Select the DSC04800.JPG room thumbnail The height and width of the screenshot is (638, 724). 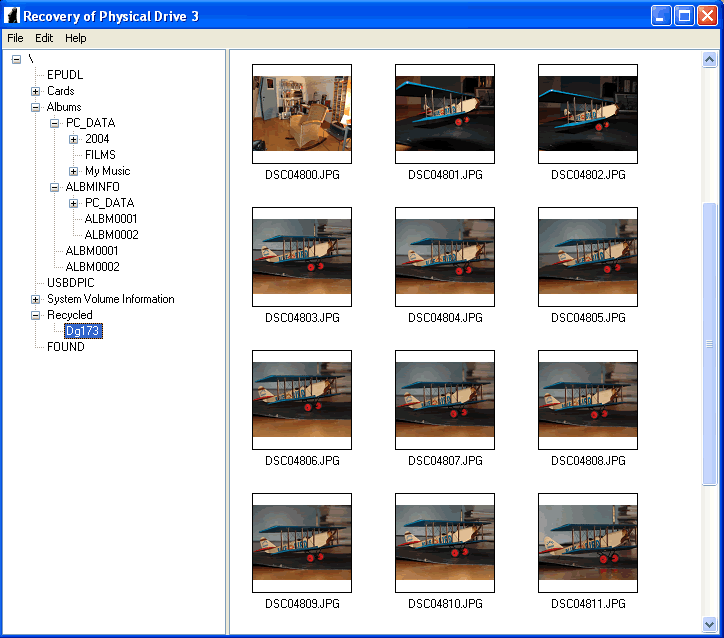(302, 114)
